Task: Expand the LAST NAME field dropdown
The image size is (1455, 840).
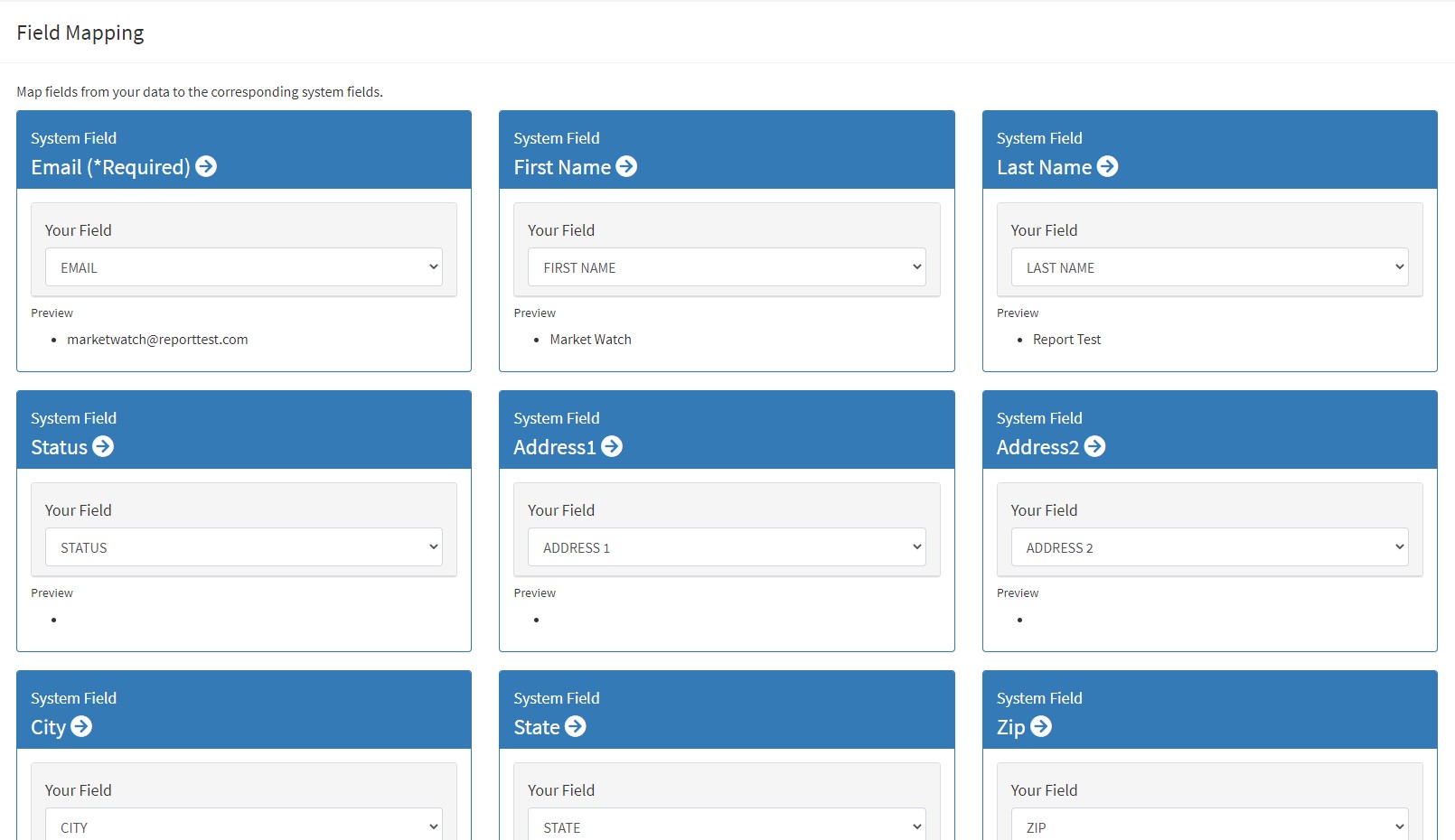Action: click(1209, 267)
